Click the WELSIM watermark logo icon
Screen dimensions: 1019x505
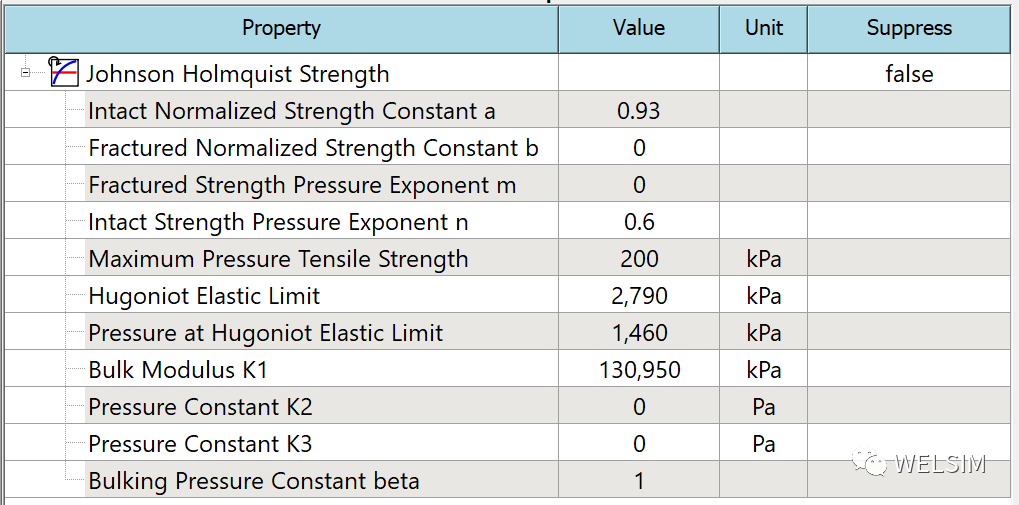tap(870, 462)
